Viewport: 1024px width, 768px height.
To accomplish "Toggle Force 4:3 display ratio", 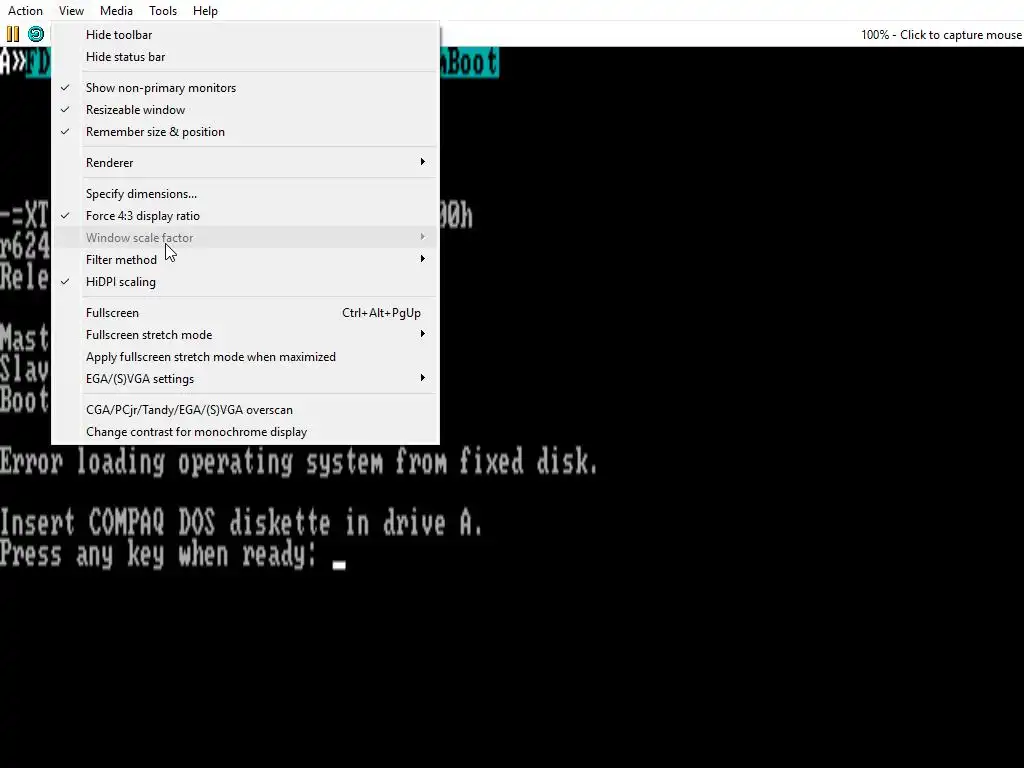I will pyautogui.click(x=245, y=216).
